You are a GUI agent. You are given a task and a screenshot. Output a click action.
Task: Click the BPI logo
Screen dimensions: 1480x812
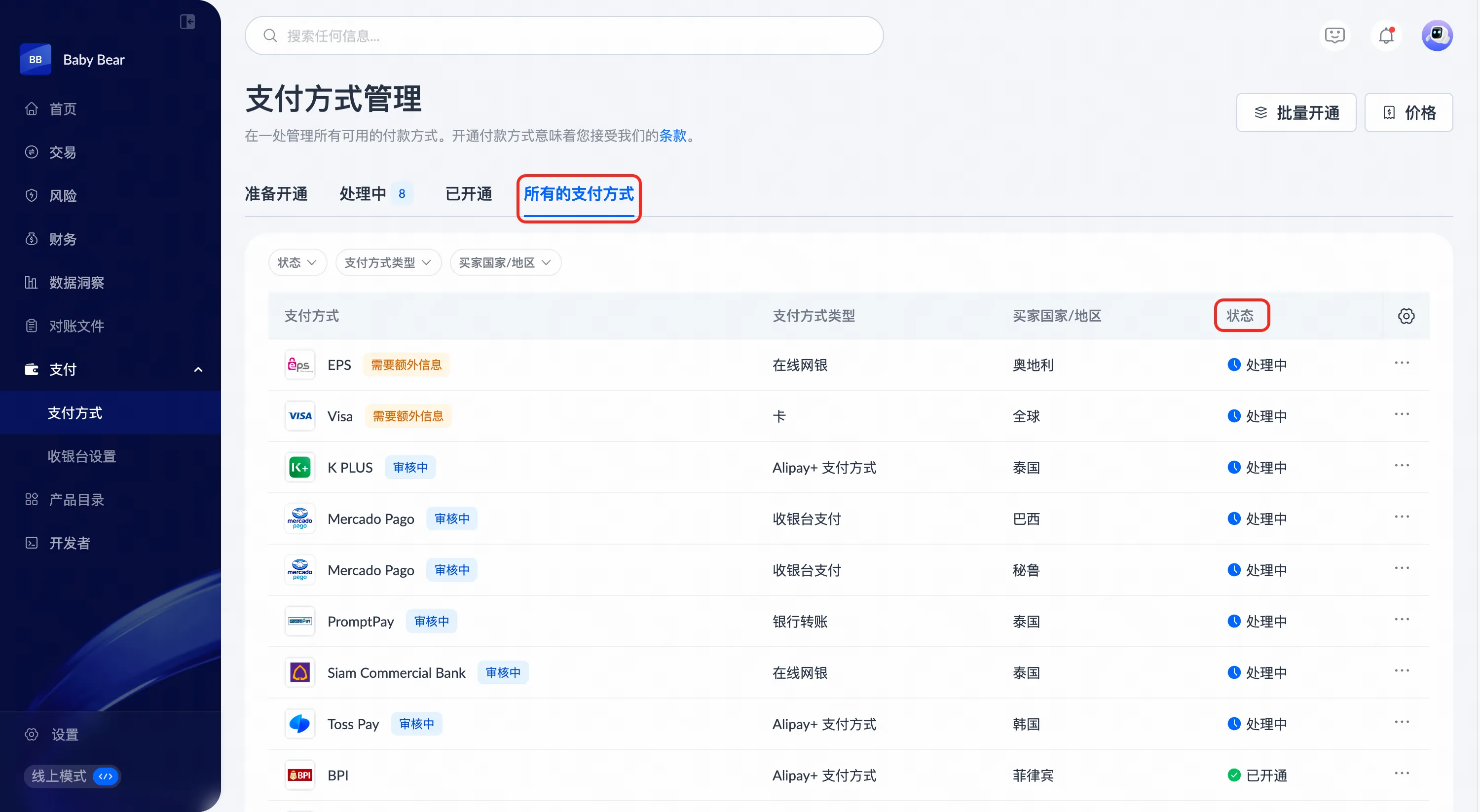(299, 775)
